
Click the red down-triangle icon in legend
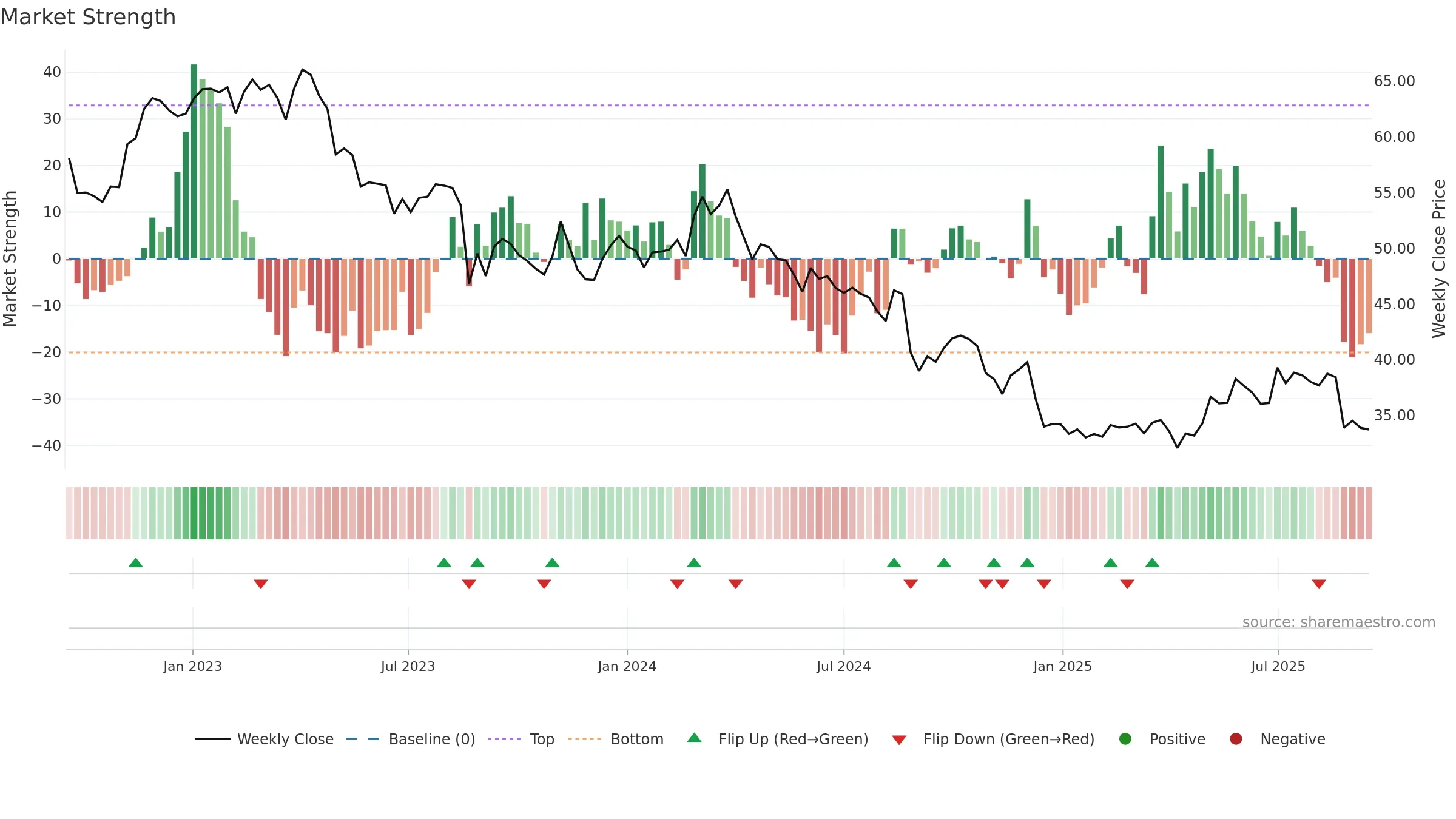click(x=899, y=740)
